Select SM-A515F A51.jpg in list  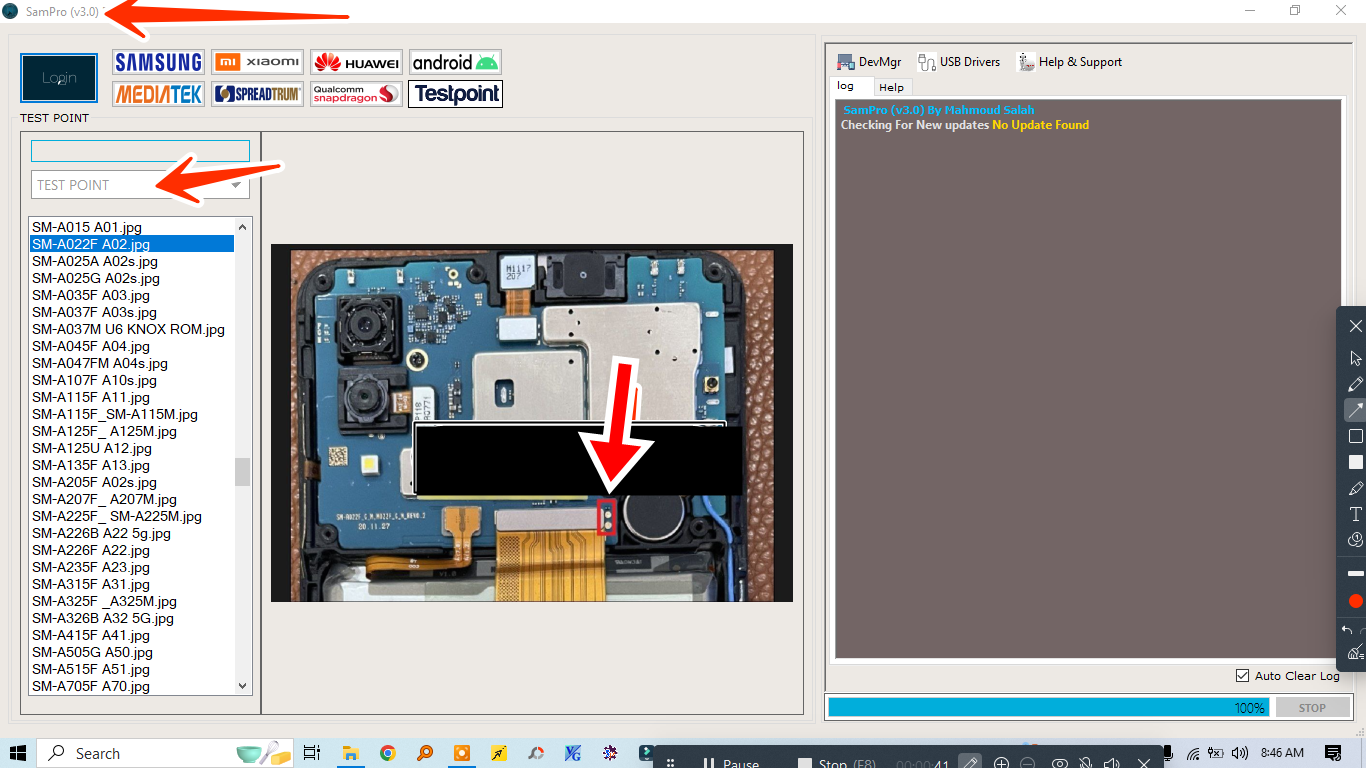coord(132,669)
